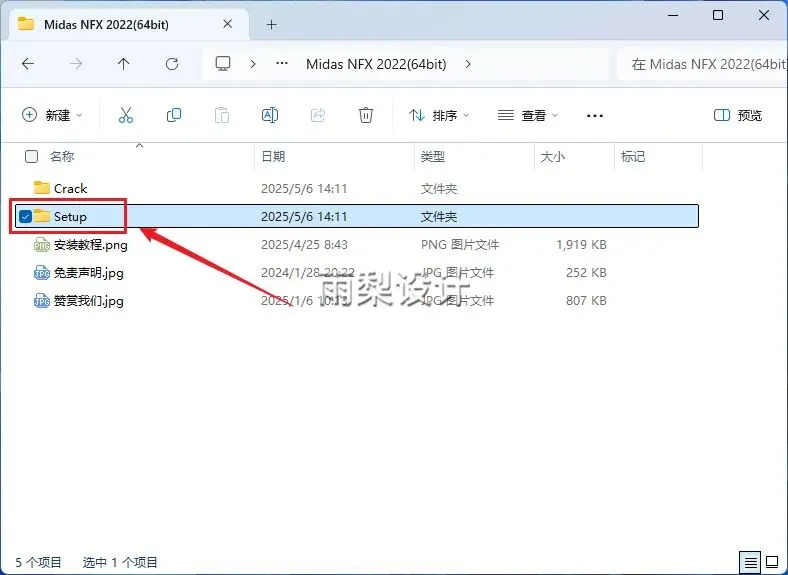Screen dimensions: 788x575
Task: Open the toolbar See more ellipsis
Action: click(595, 116)
